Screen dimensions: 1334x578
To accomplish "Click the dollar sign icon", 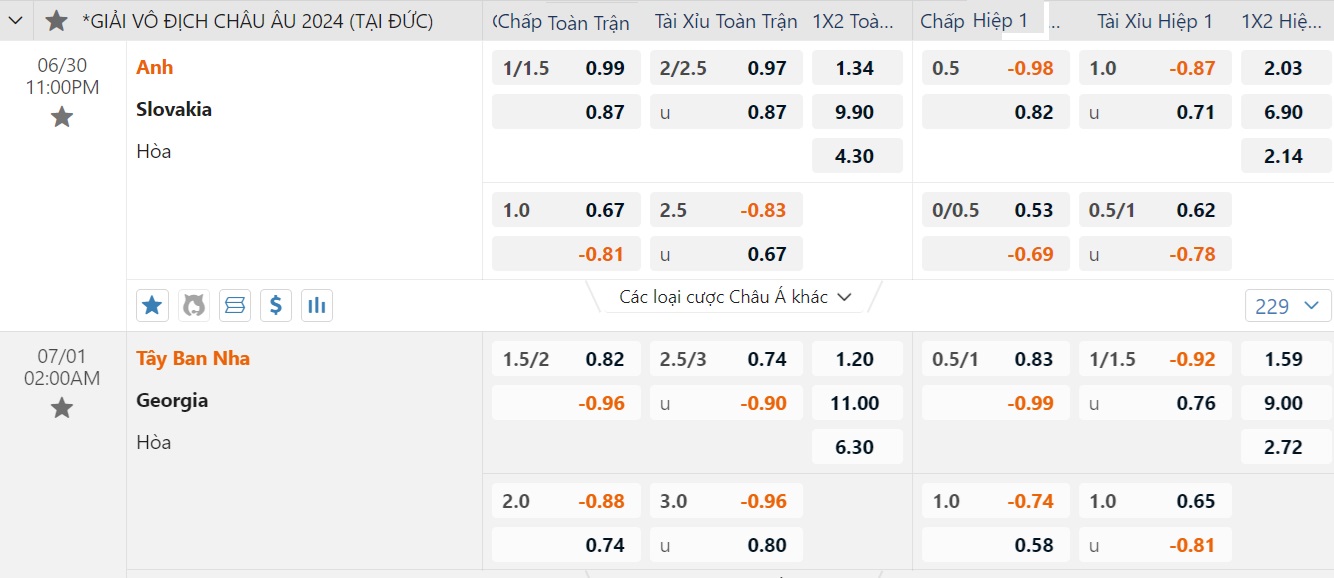I will [x=276, y=306].
